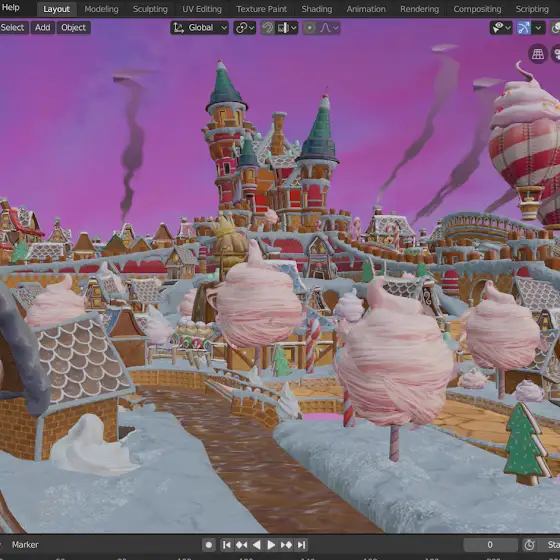Viewport: 560px width, 560px height.
Task: Expand the gizmo options dropdown arrow
Action: tap(539, 28)
